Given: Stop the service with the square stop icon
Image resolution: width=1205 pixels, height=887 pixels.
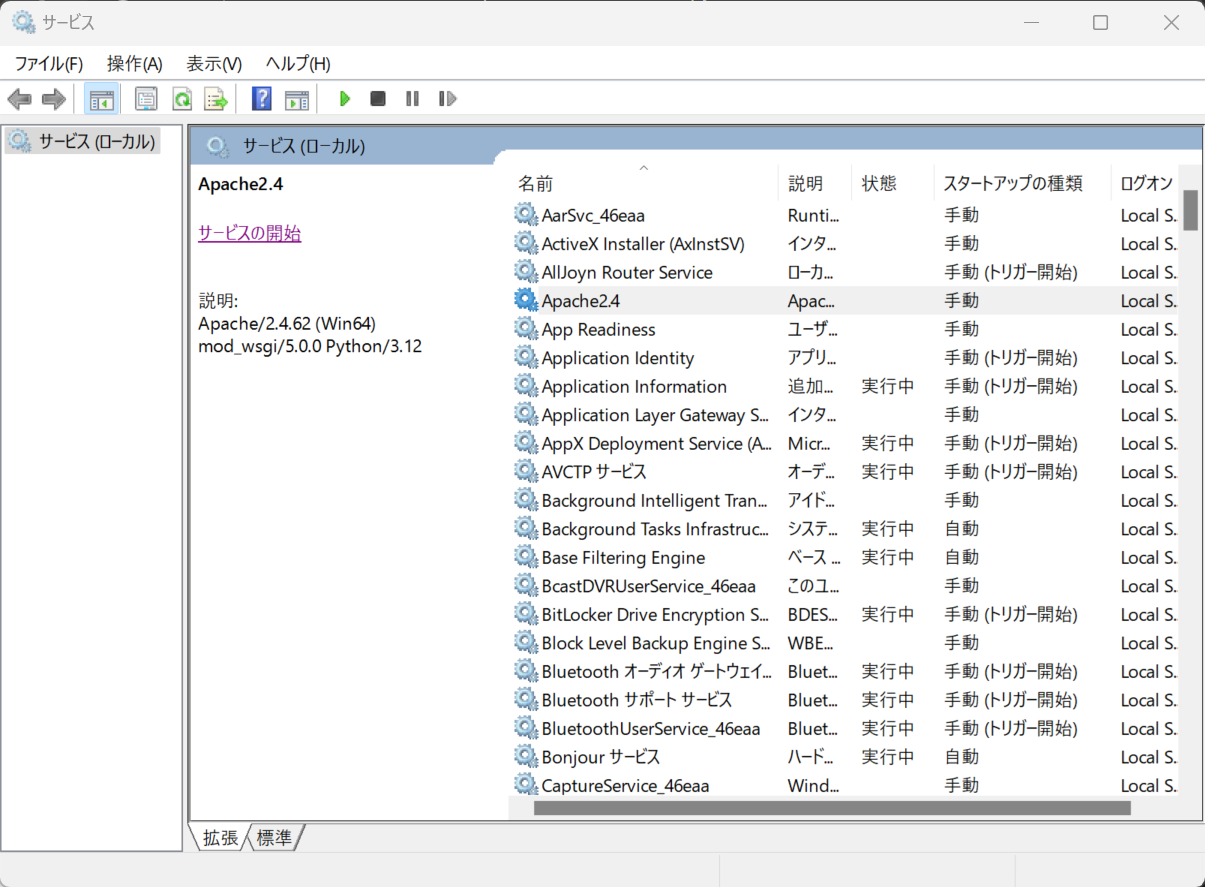Looking at the screenshot, I should [x=378, y=99].
